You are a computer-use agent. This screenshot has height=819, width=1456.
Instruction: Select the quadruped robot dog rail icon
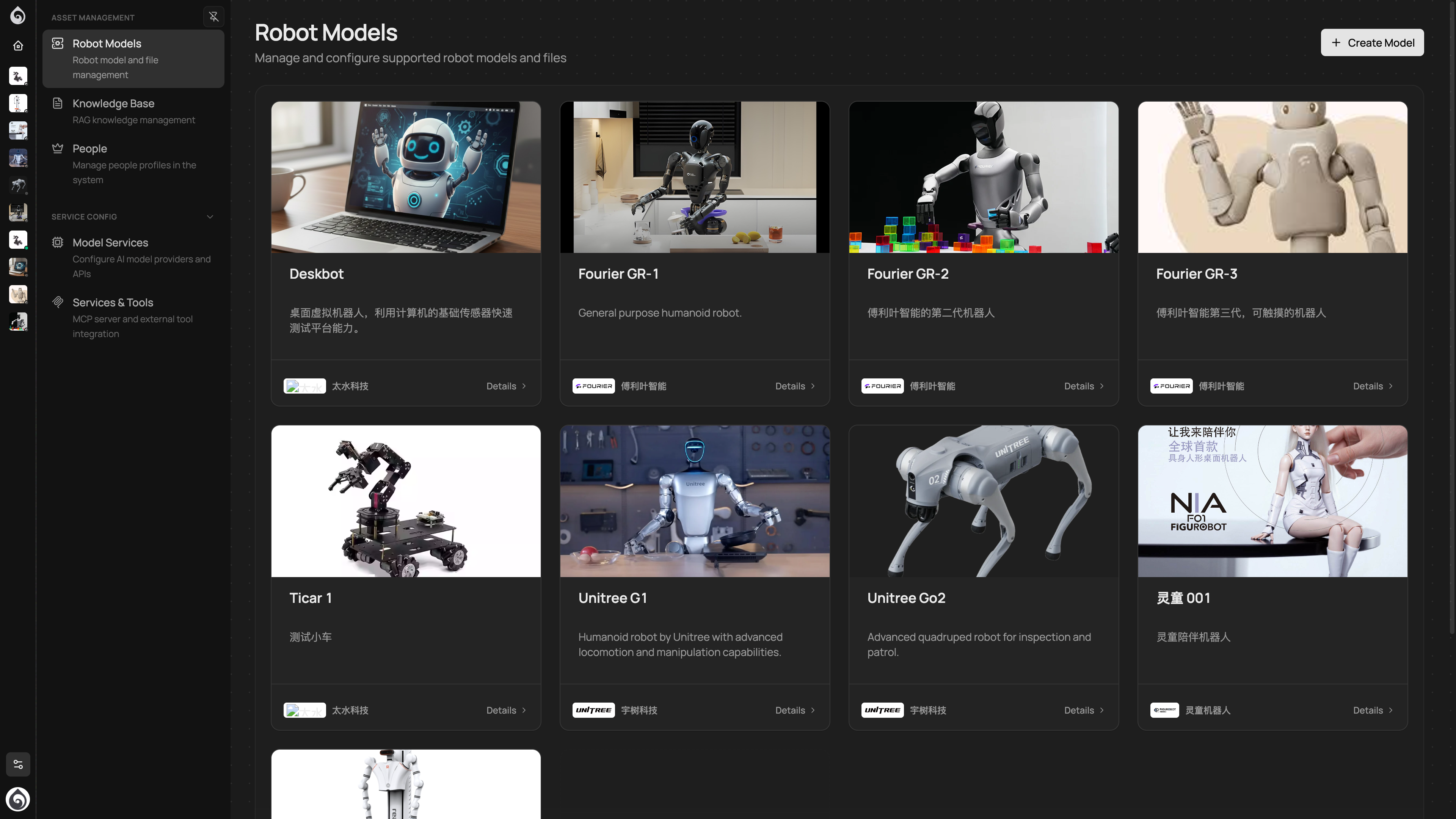[x=18, y=185]
